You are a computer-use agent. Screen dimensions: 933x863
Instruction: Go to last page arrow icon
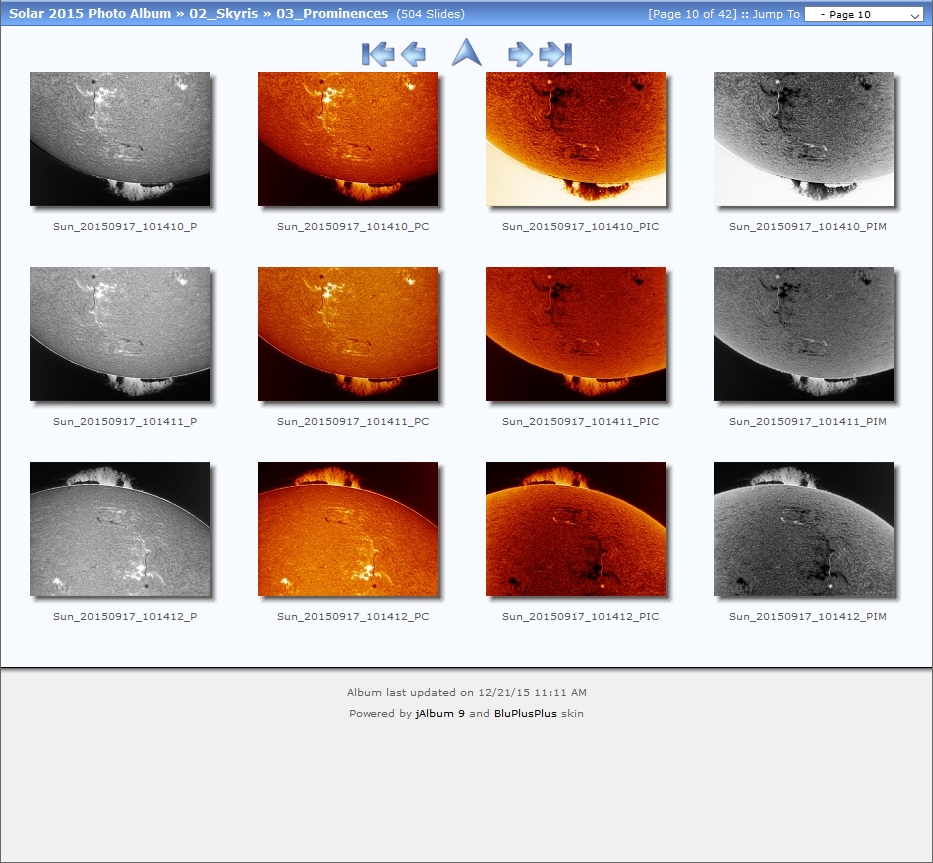tap(556, 54)
